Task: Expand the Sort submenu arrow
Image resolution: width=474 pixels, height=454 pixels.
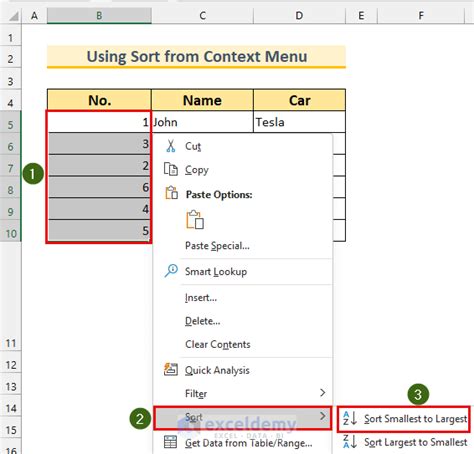Action: pyautogui.click(x=322, y=416)
